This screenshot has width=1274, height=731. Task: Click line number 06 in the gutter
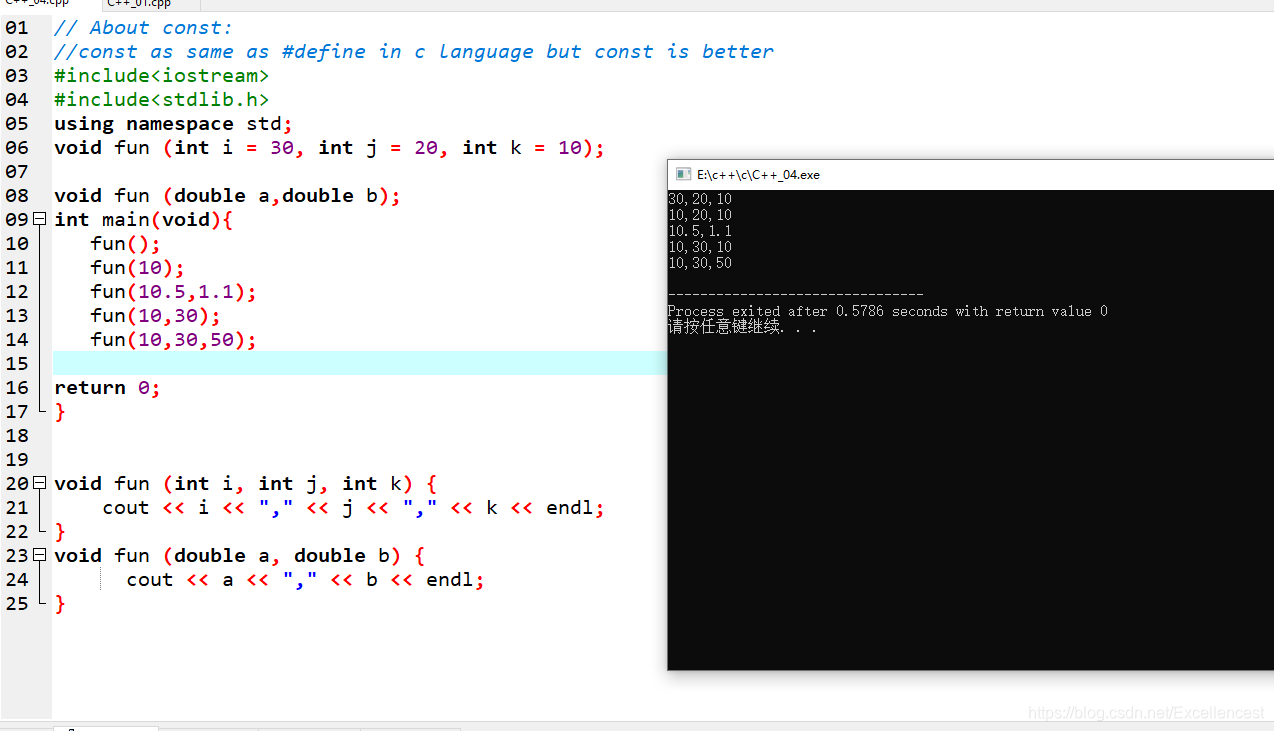17,147
